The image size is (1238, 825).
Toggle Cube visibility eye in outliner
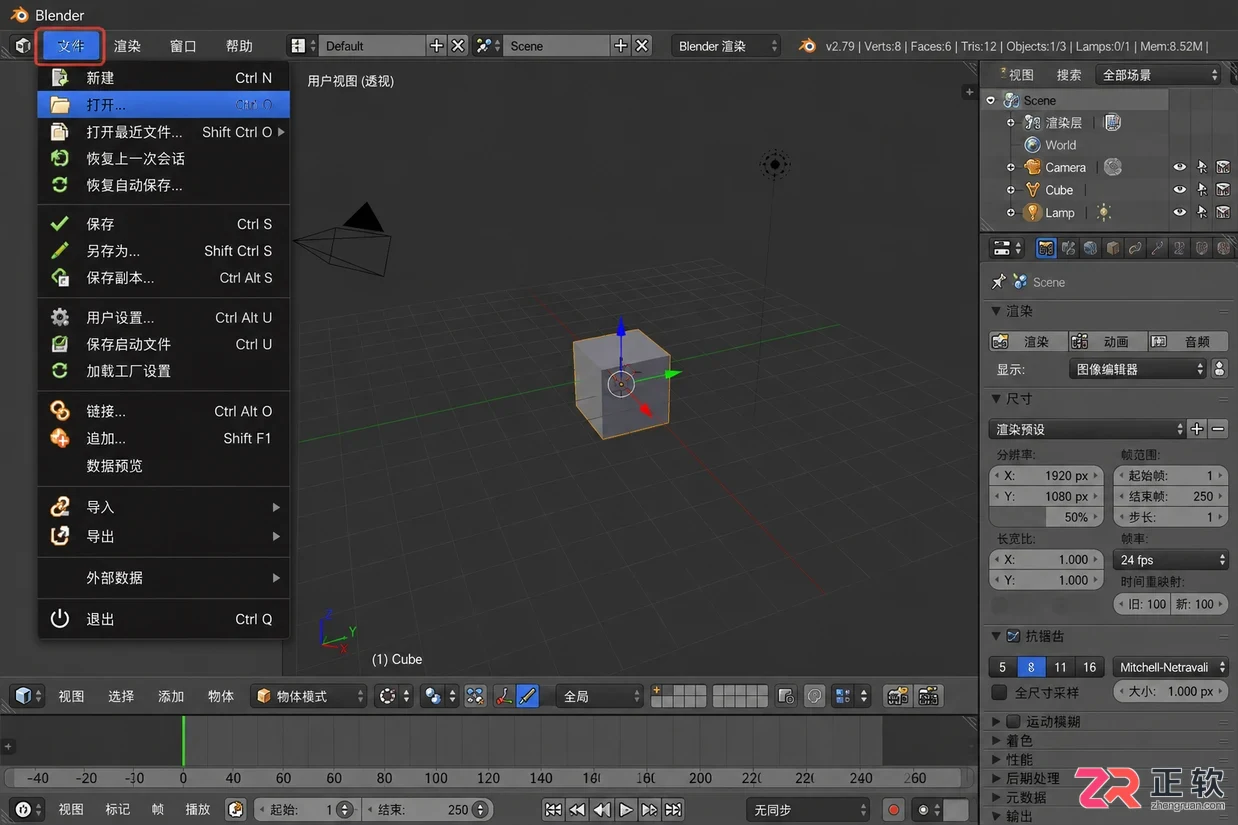(1180, 190)
